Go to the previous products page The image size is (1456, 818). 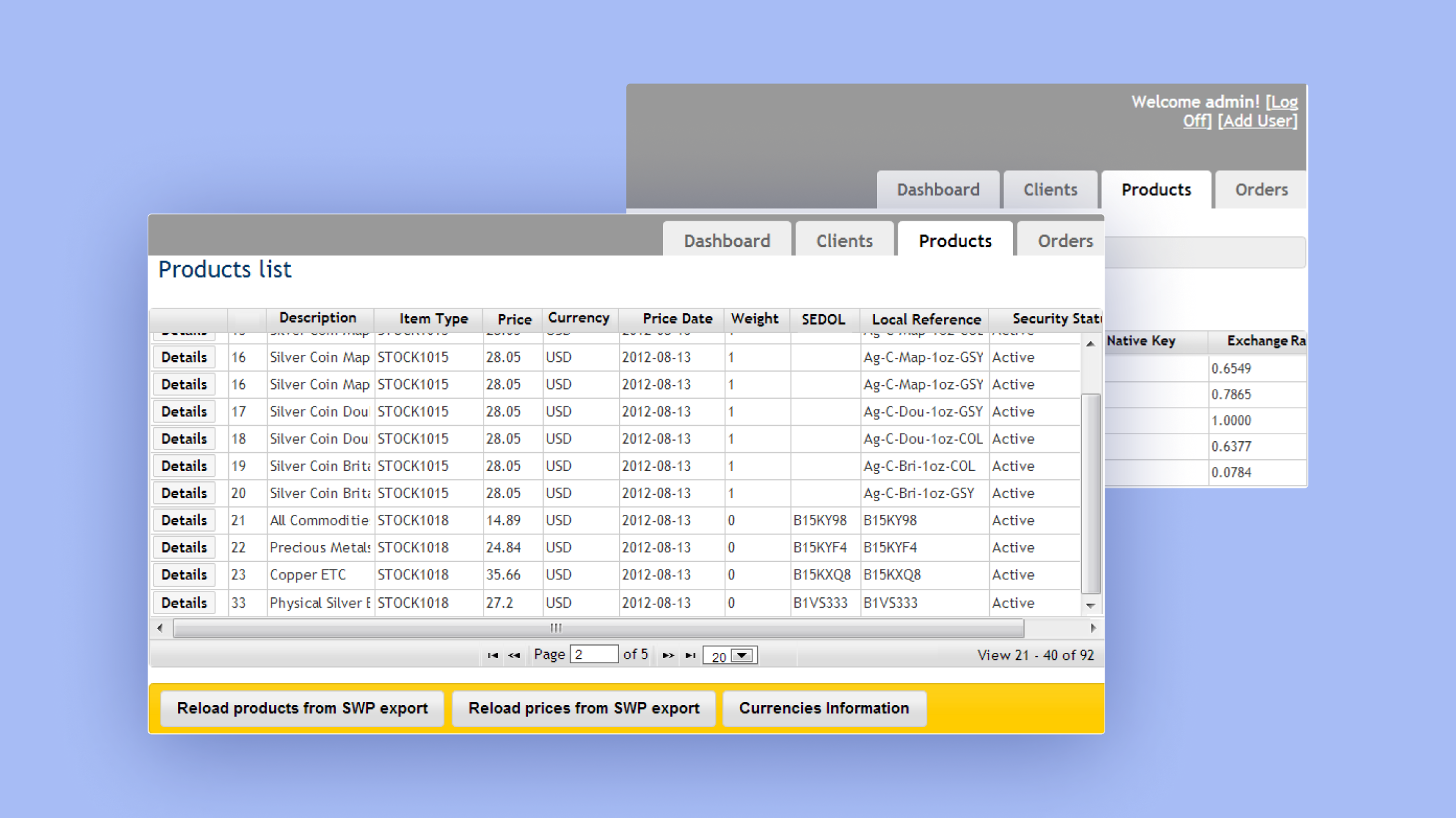coord(514,655)
